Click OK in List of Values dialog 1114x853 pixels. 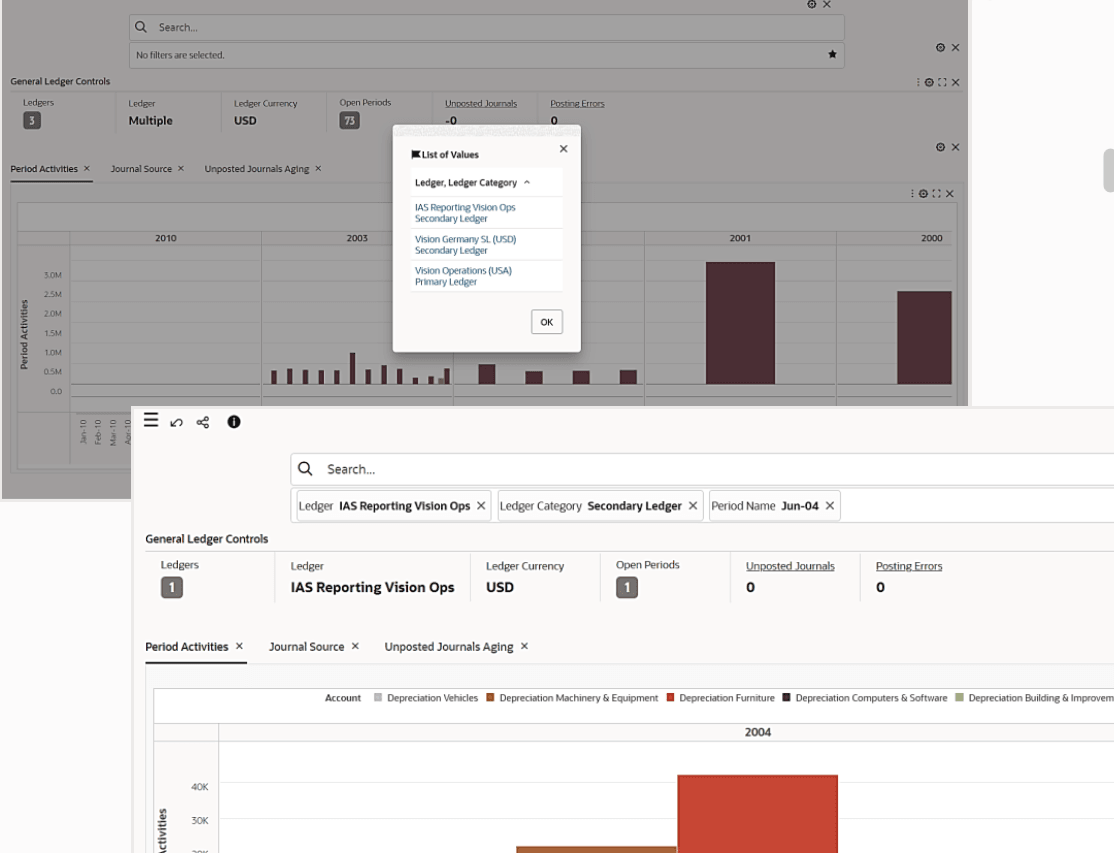546,322
